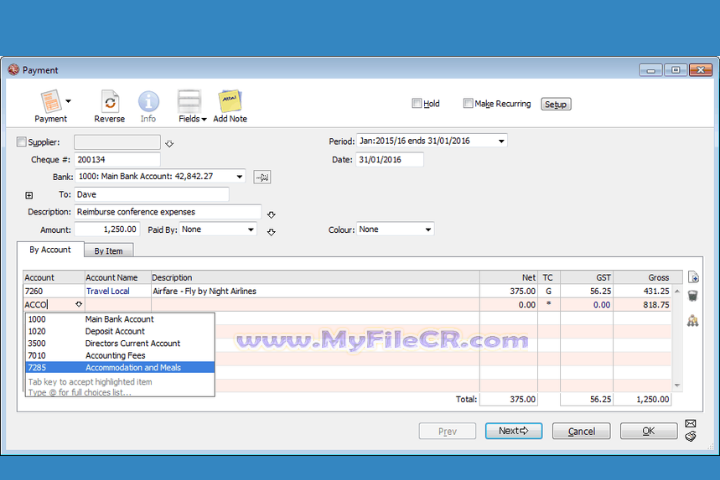
Task: Click the new line icon beside table
Action: (x=693, y=277)
